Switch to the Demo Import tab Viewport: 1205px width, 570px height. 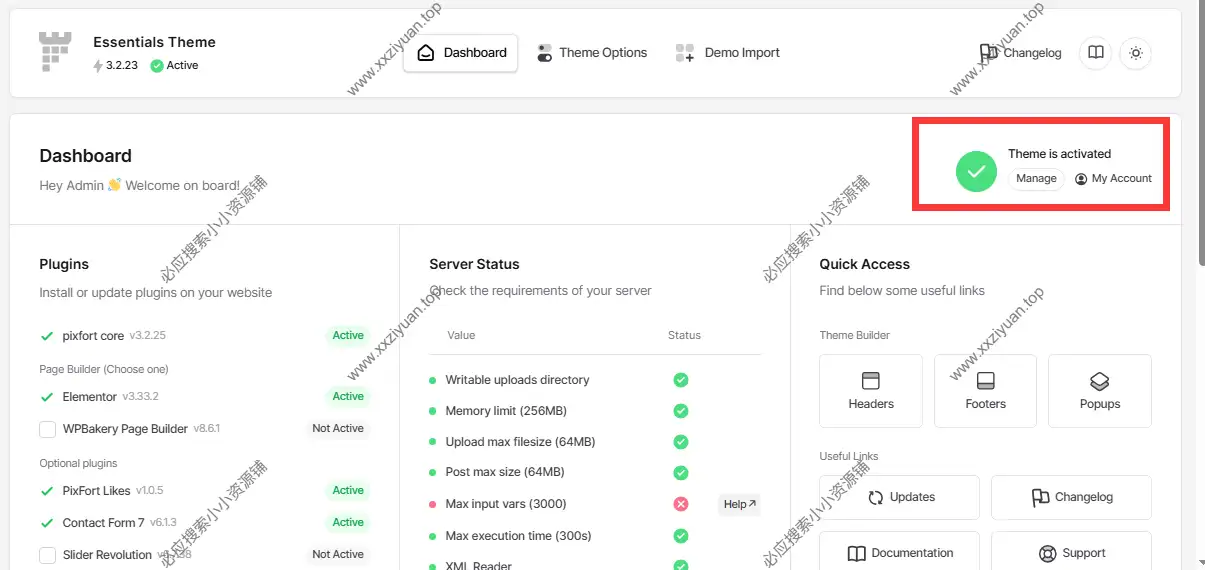pyautogui.click(x=728, y=53)
